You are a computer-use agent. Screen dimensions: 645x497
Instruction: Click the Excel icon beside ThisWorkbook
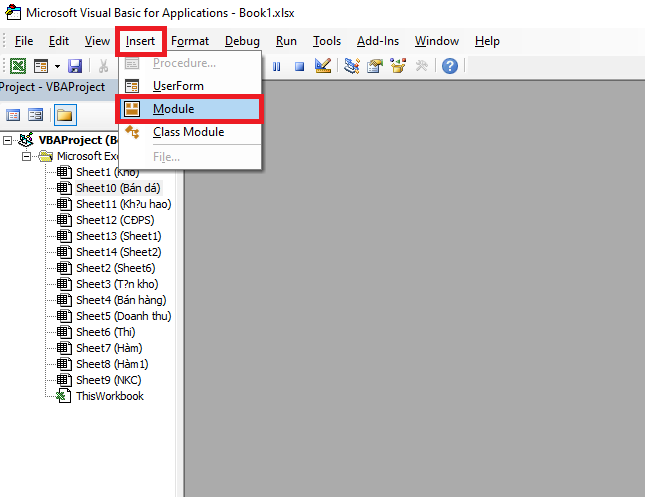tap(63, 396)
